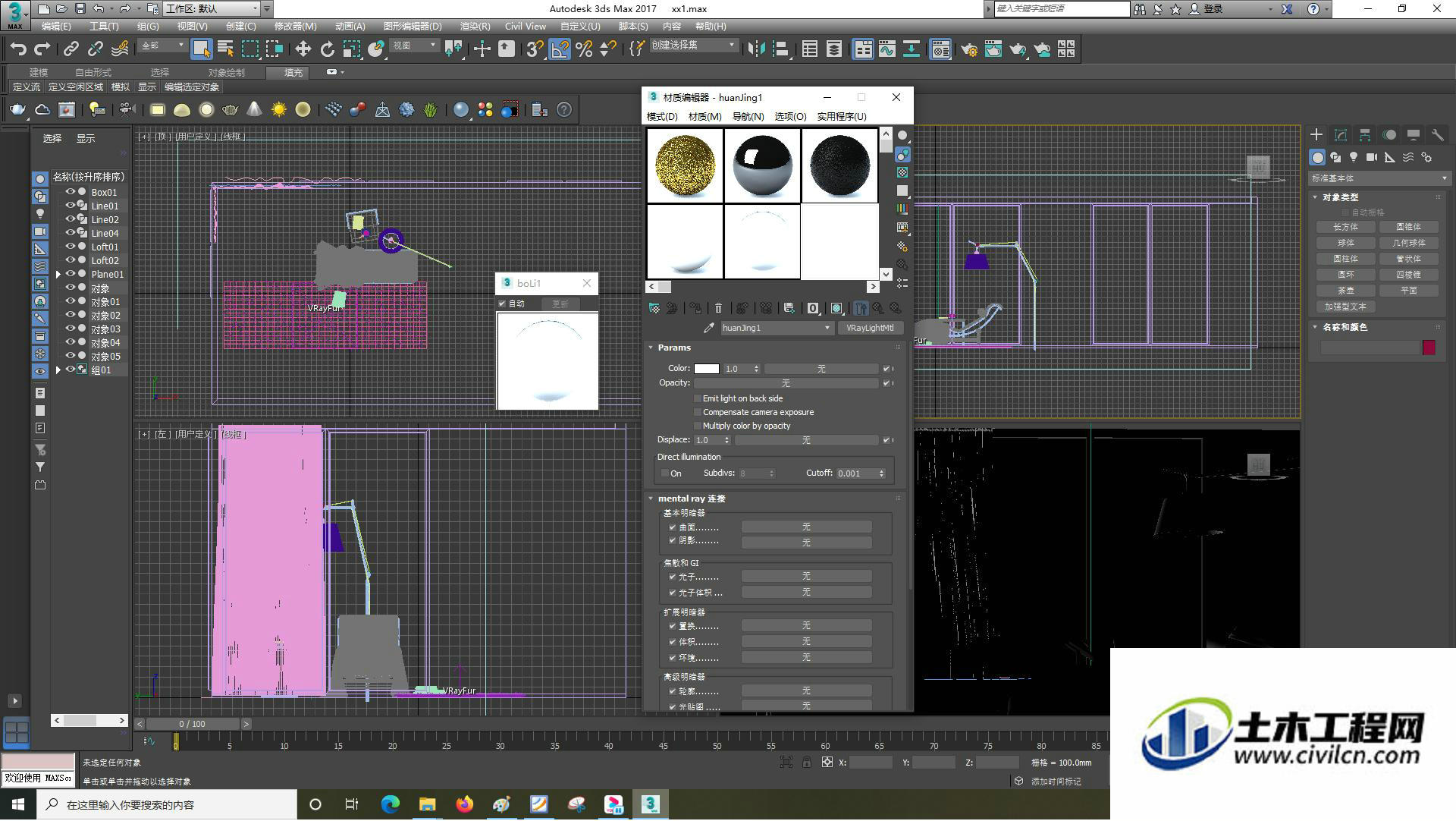Click the teapot icon in the lower toolbar
This screenshot has height=821, width=1456.
pyautogui.click(x=18, y=110)
